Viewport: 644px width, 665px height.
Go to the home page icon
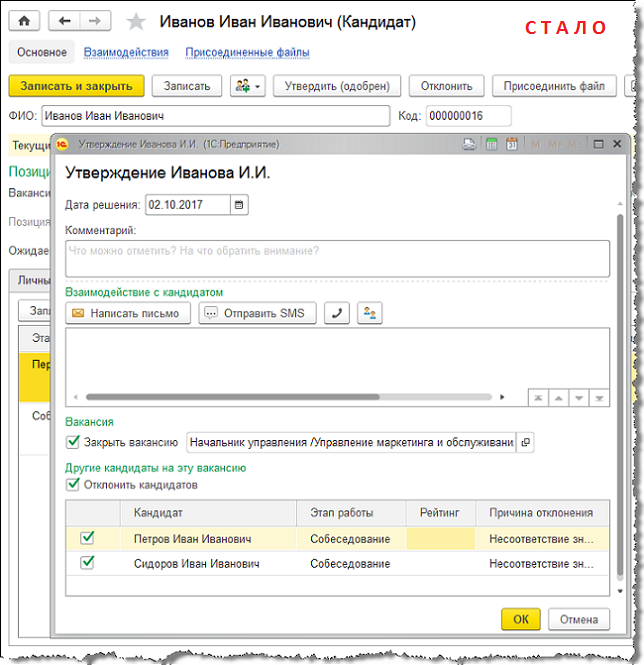pyautogui.click(x=24, y=21)
